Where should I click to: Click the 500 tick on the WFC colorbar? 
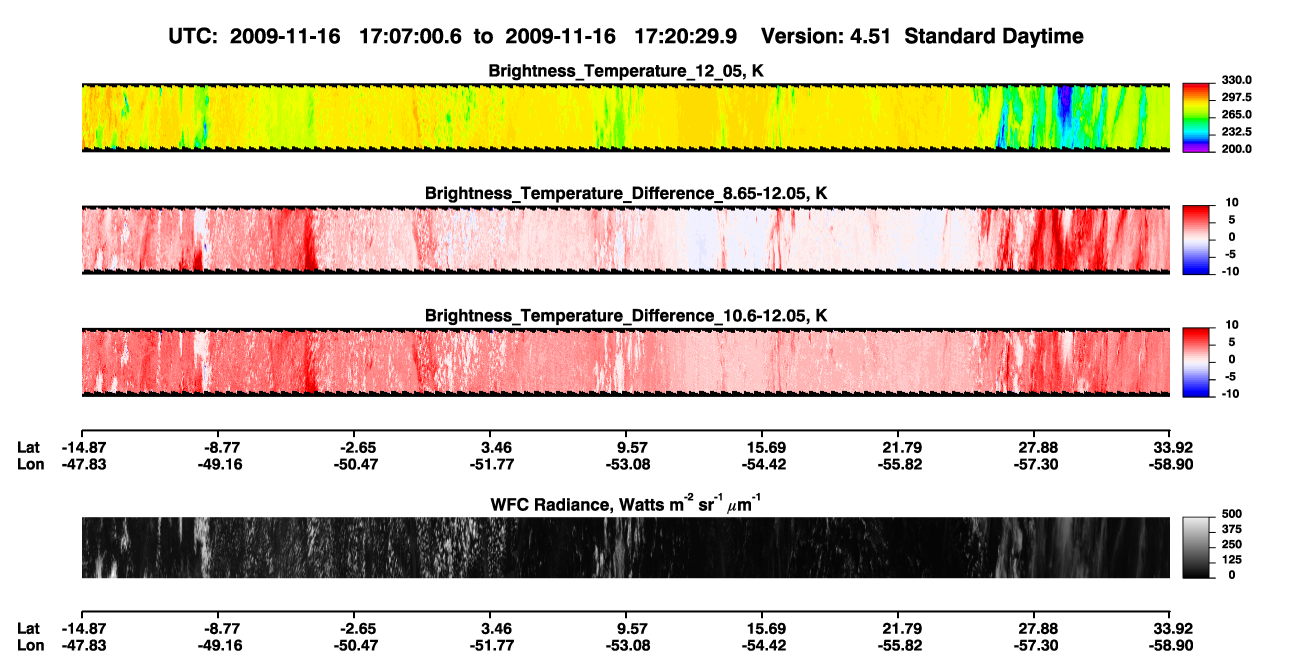pyautogui.click(x=1231, y=514)
